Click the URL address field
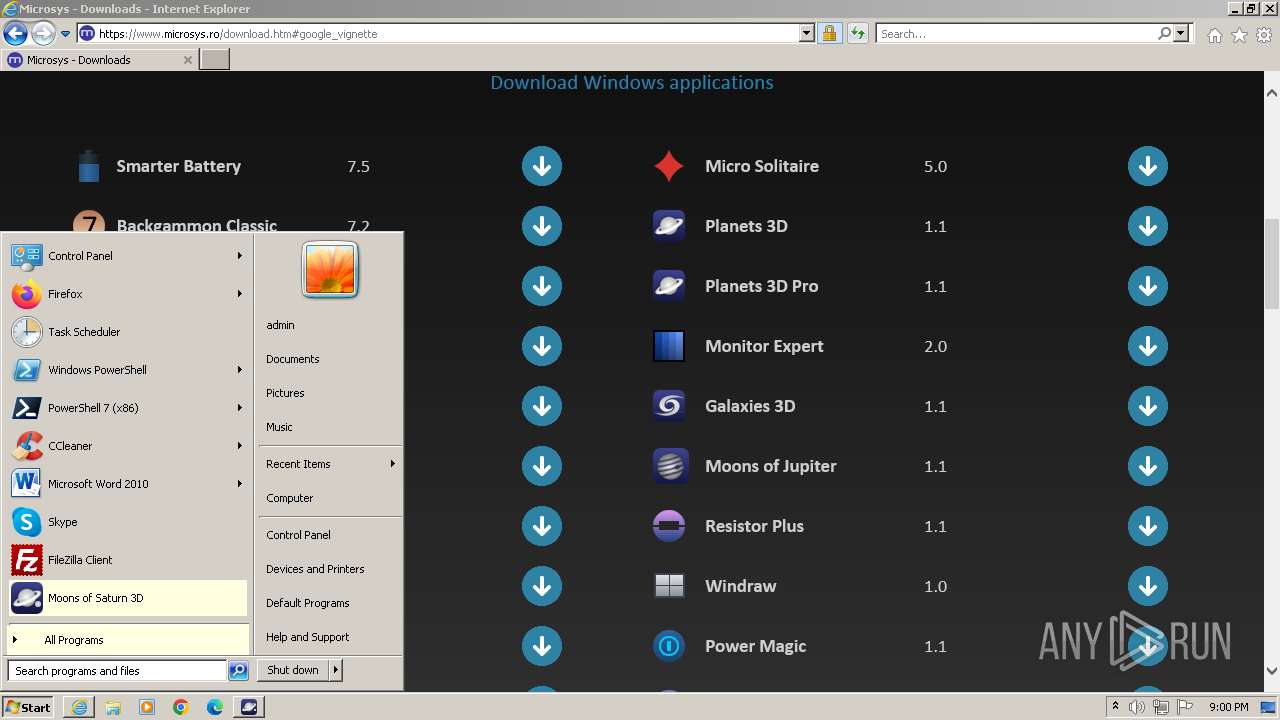The height and width of the screenshot is (720, 1280). point(447,34)
